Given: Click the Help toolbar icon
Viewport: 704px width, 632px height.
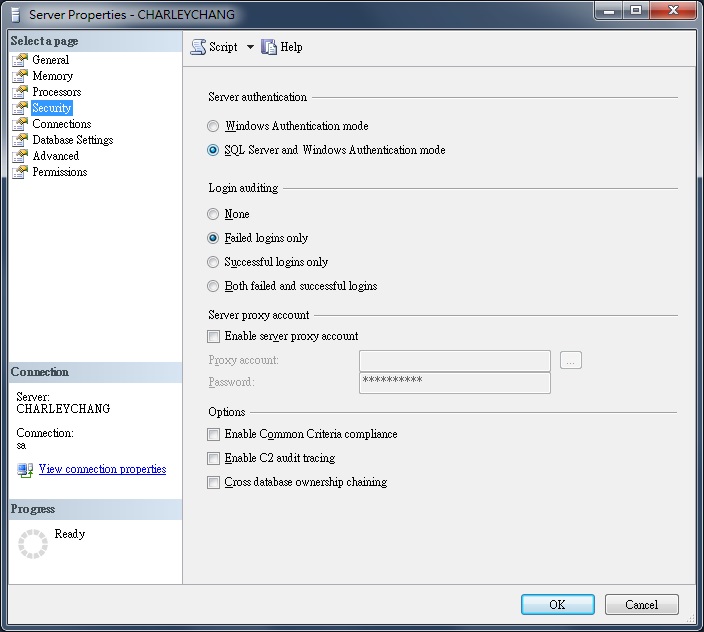Looking at the screenshot, I should coord(269,47).
